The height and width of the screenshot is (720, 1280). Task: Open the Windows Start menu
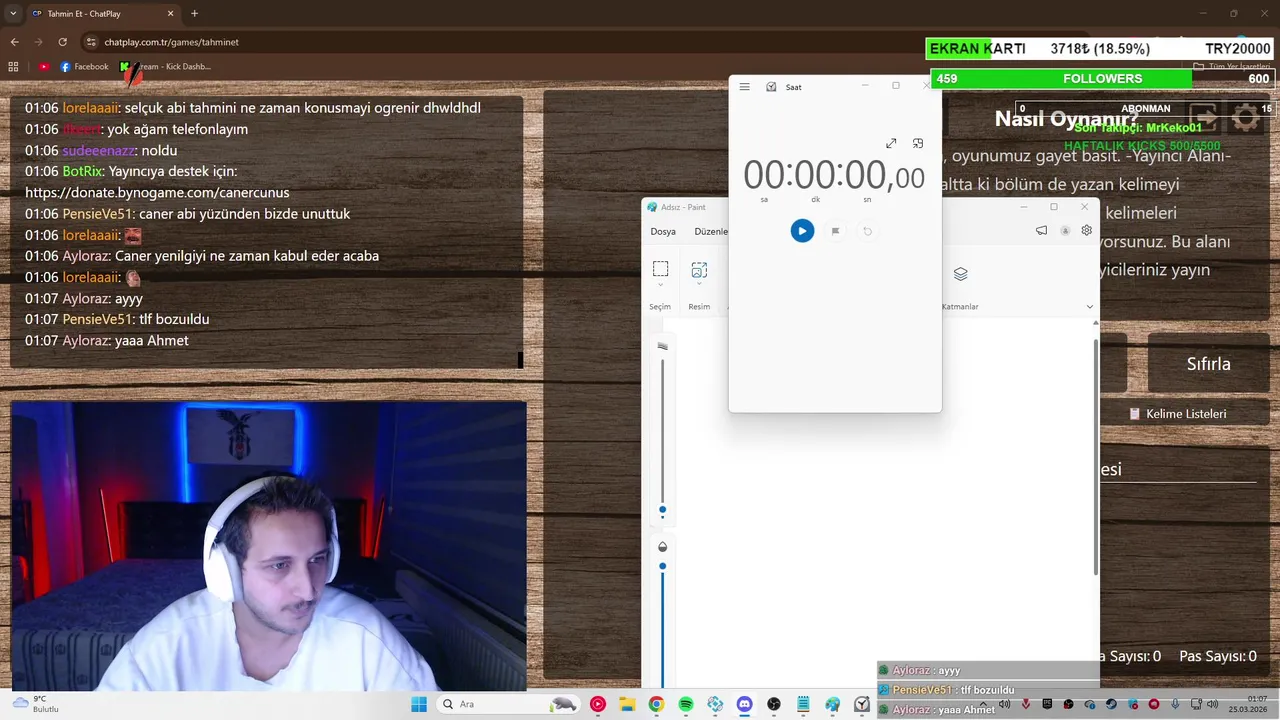[419, 704]
